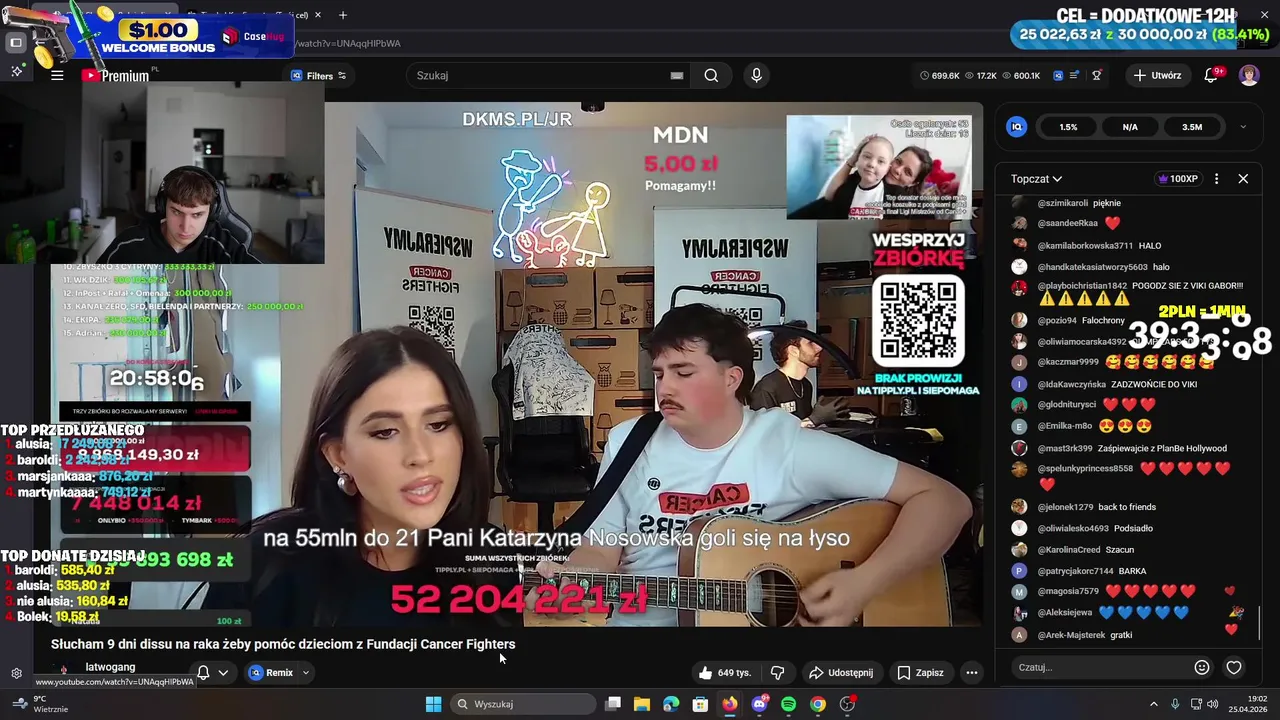Open the Utwórz create button
The width and height of the screenshot is (1280, 720).
[1157, 75]
